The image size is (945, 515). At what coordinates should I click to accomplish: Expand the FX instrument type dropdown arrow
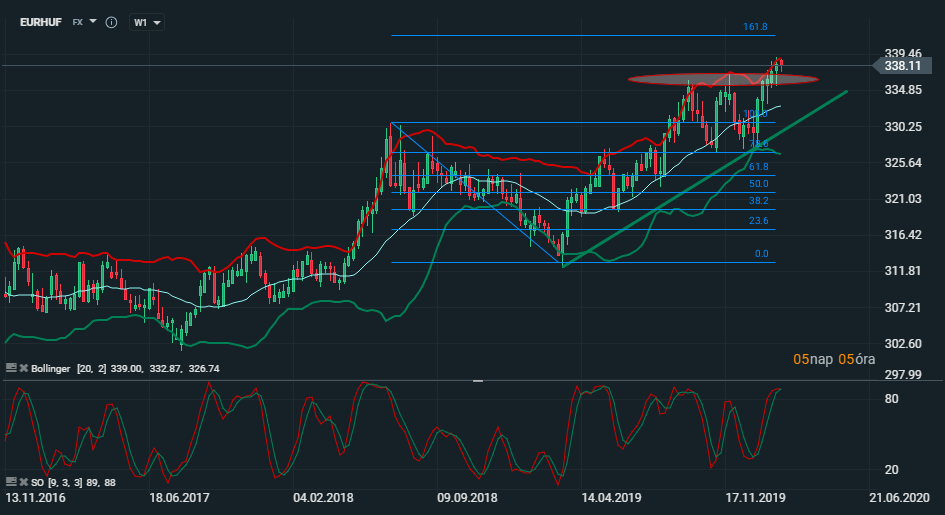(x=93, y=21)
